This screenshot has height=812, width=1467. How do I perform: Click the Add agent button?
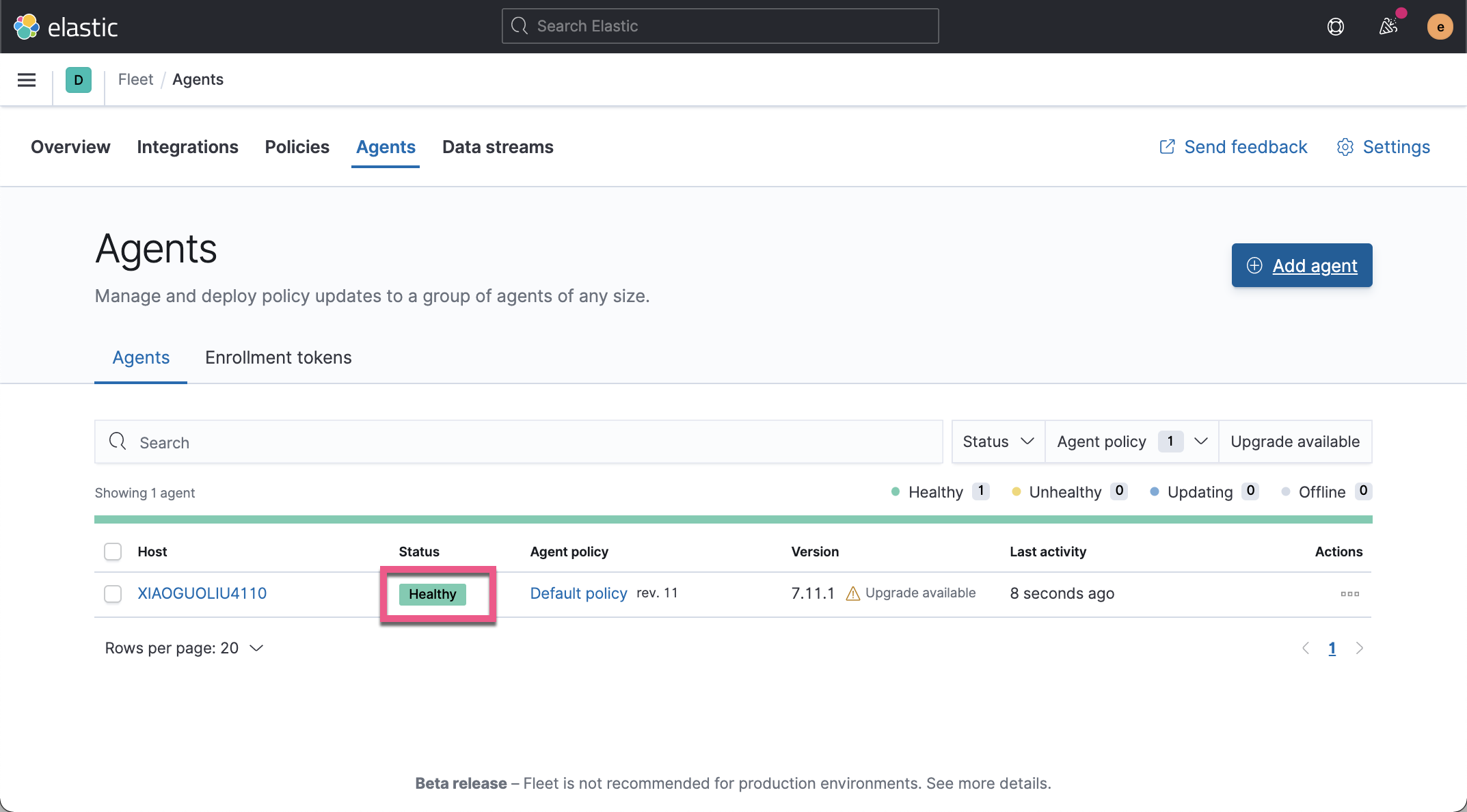pyautogui.click(x=1301, y=265)
